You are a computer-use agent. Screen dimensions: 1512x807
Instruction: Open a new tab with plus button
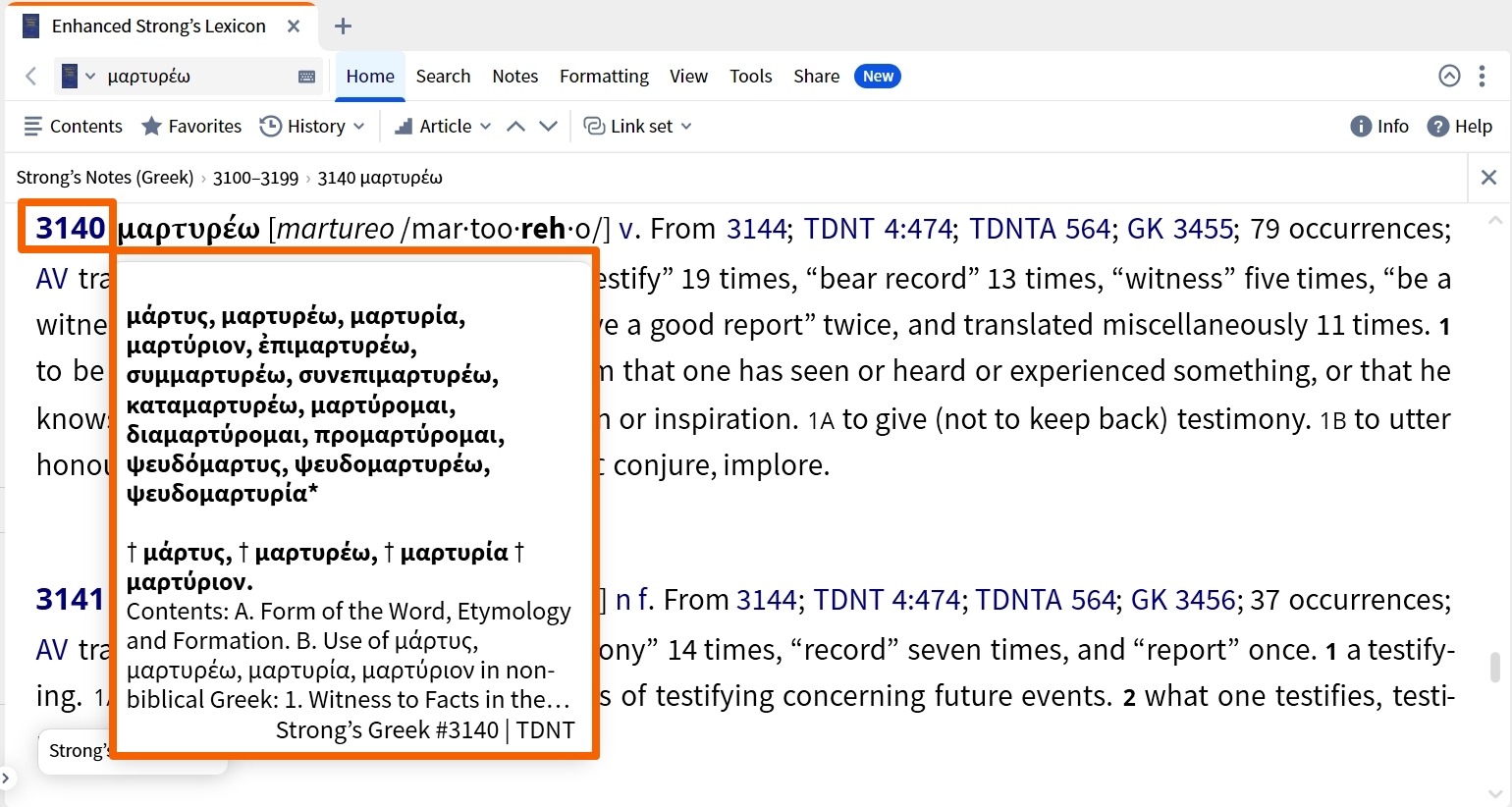point(343,27)
